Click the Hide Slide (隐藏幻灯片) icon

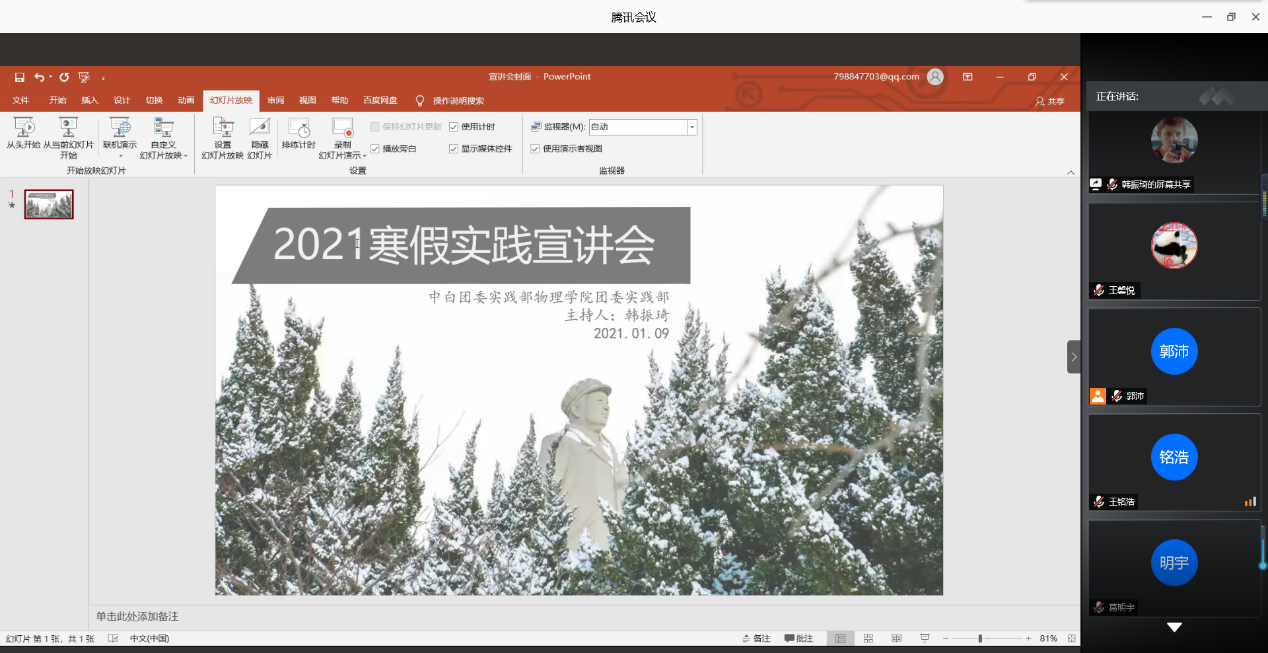click(260, 135)
